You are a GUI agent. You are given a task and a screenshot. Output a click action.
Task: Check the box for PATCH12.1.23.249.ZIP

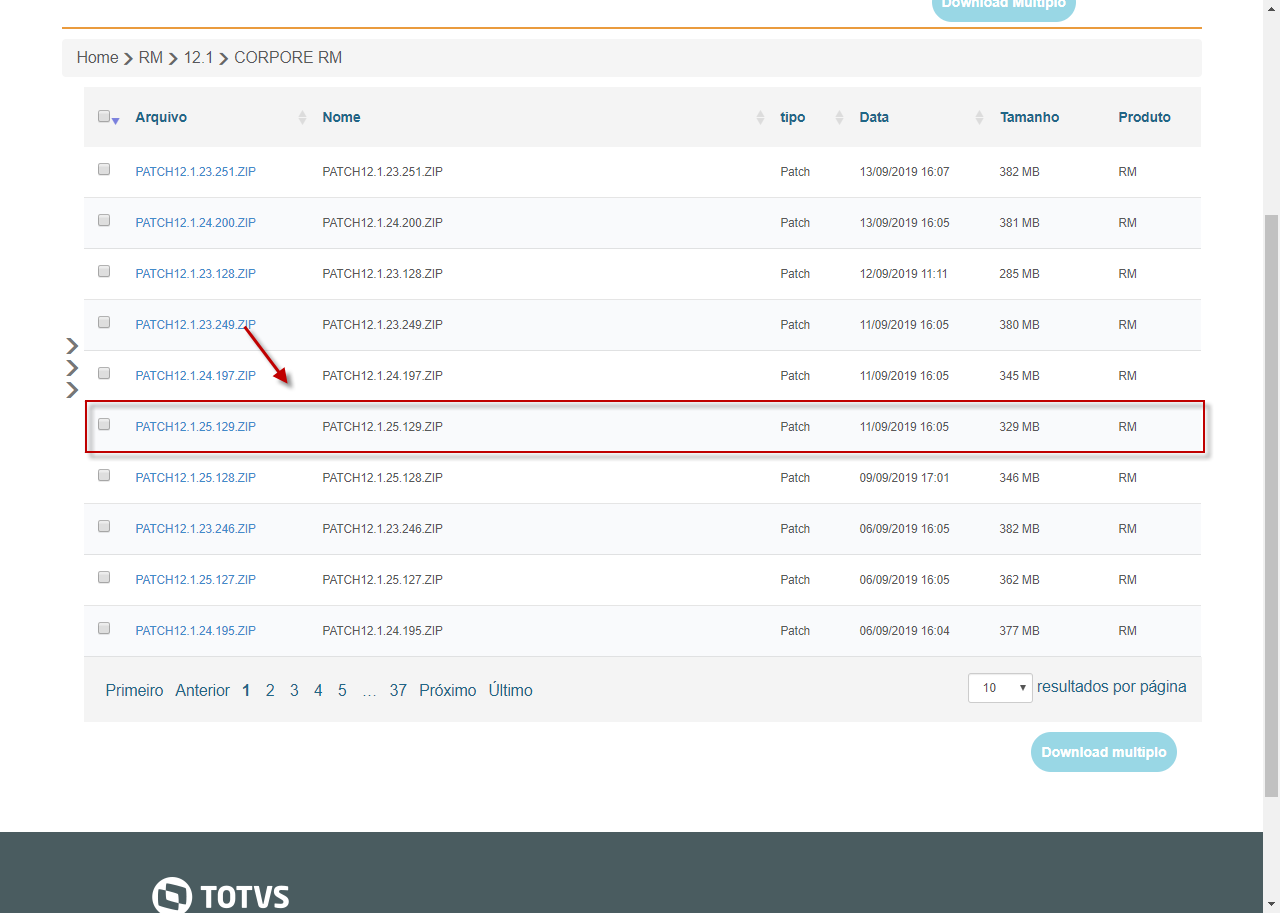tap(104, 322)
